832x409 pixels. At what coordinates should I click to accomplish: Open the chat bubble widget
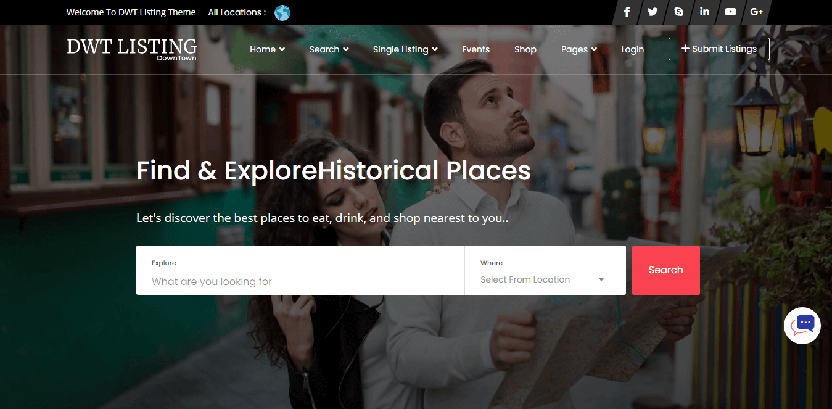[x=802, y=325]
